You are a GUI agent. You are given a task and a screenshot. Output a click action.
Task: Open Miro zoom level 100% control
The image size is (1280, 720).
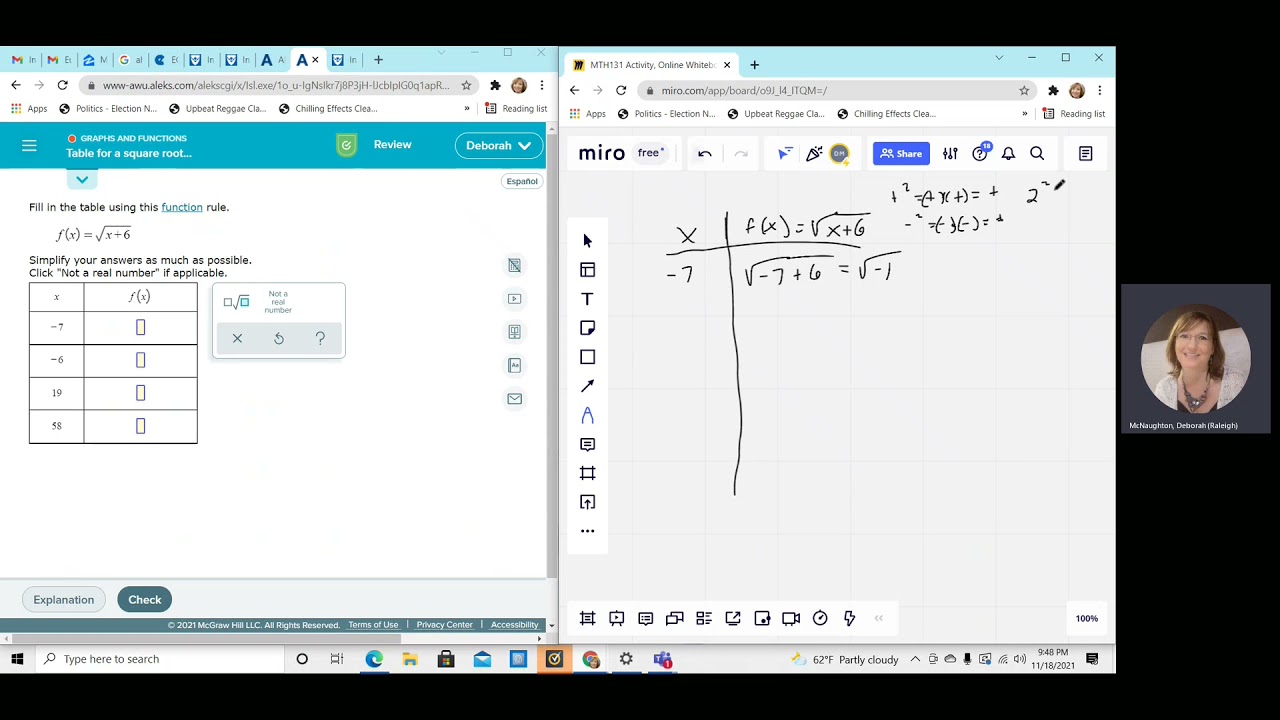coord(1087,619)
